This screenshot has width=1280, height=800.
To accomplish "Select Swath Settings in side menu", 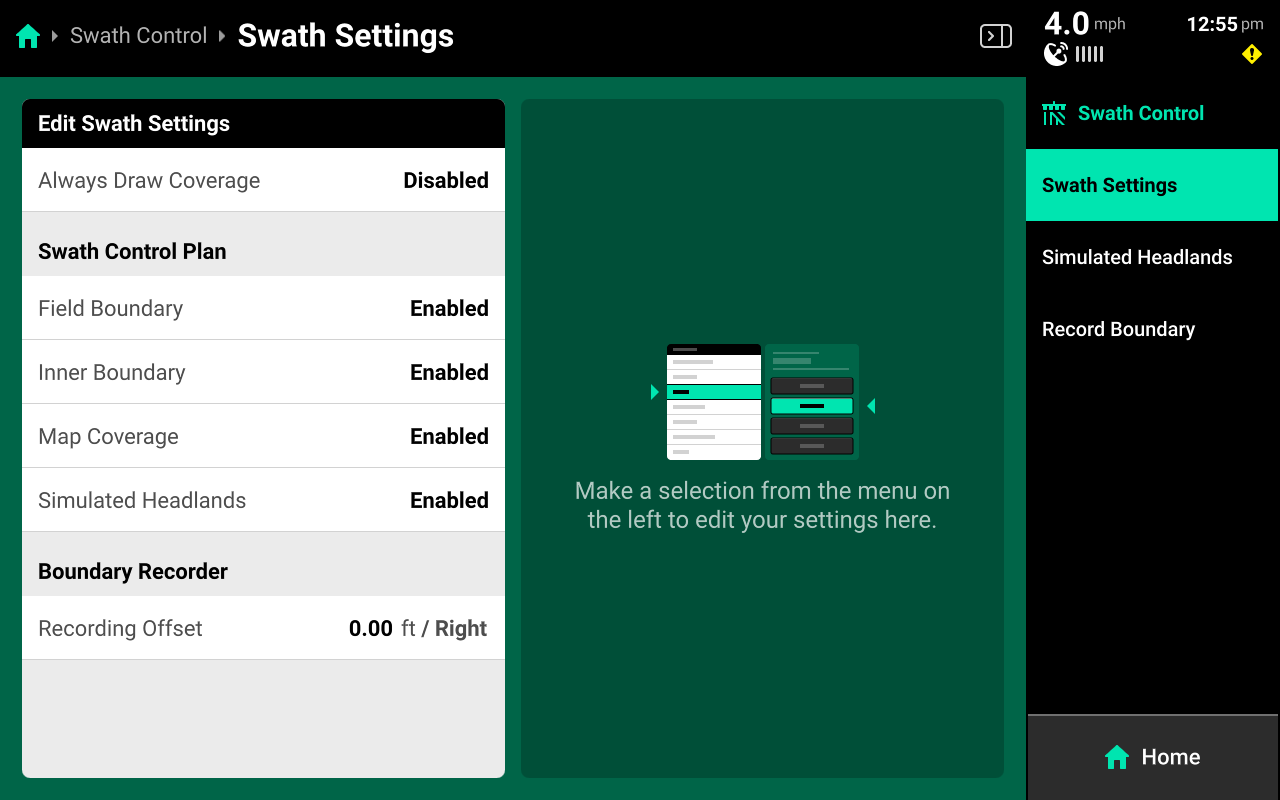I will [1152, 185].
